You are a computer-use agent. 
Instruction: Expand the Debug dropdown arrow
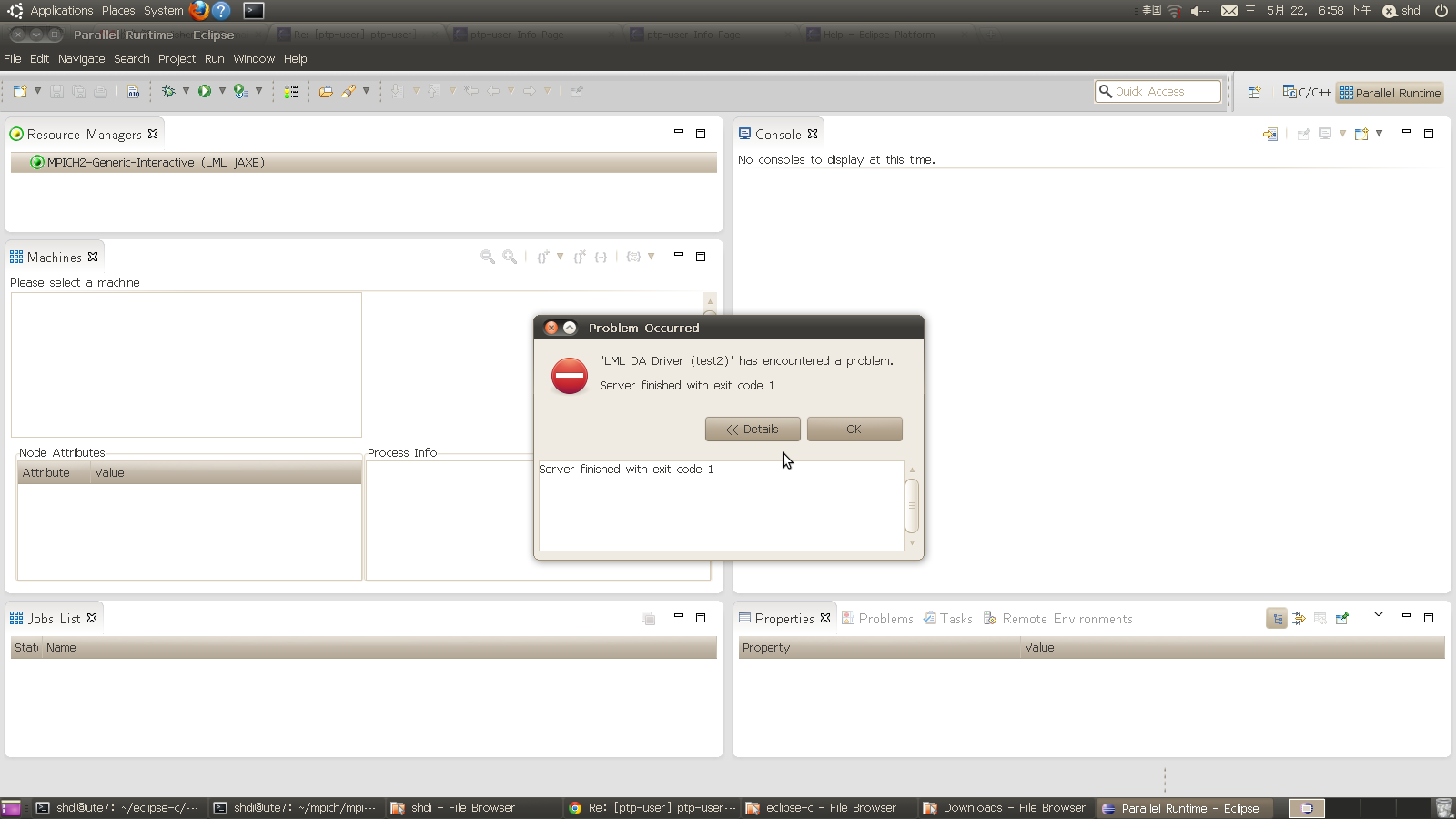(186, 91)
